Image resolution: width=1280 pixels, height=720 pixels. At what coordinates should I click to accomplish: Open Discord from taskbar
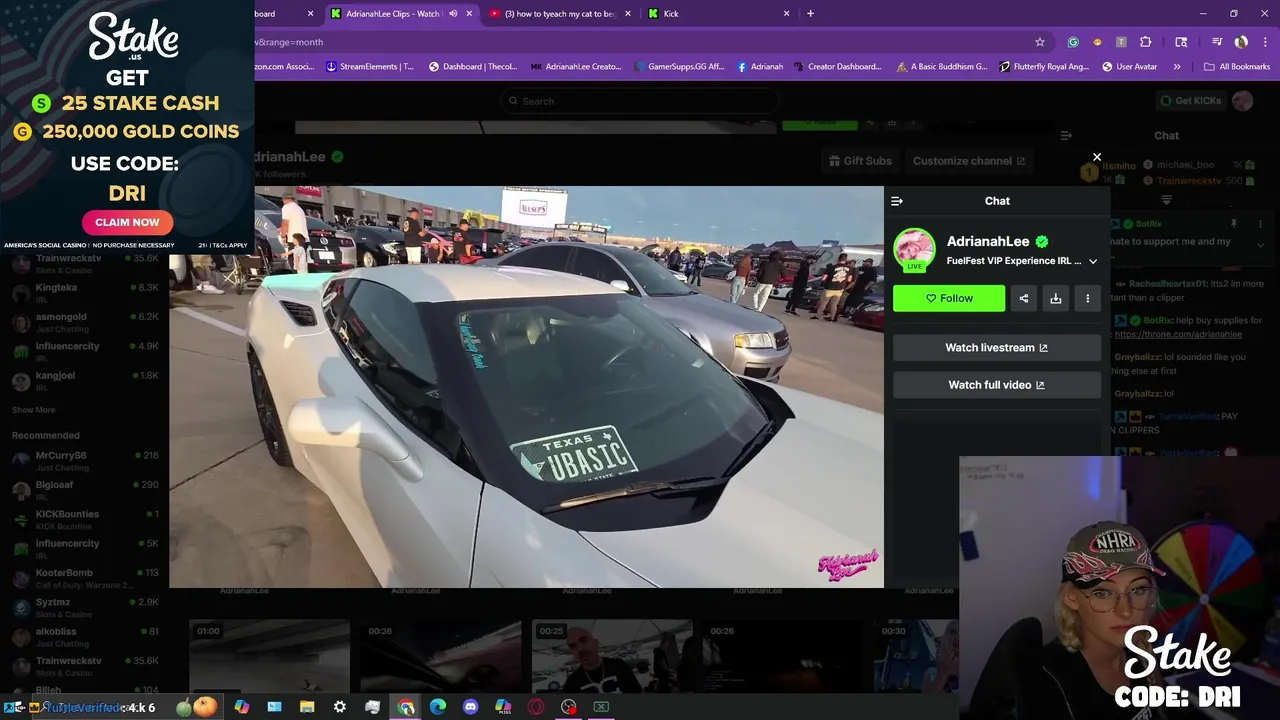[x=471, y=707]
